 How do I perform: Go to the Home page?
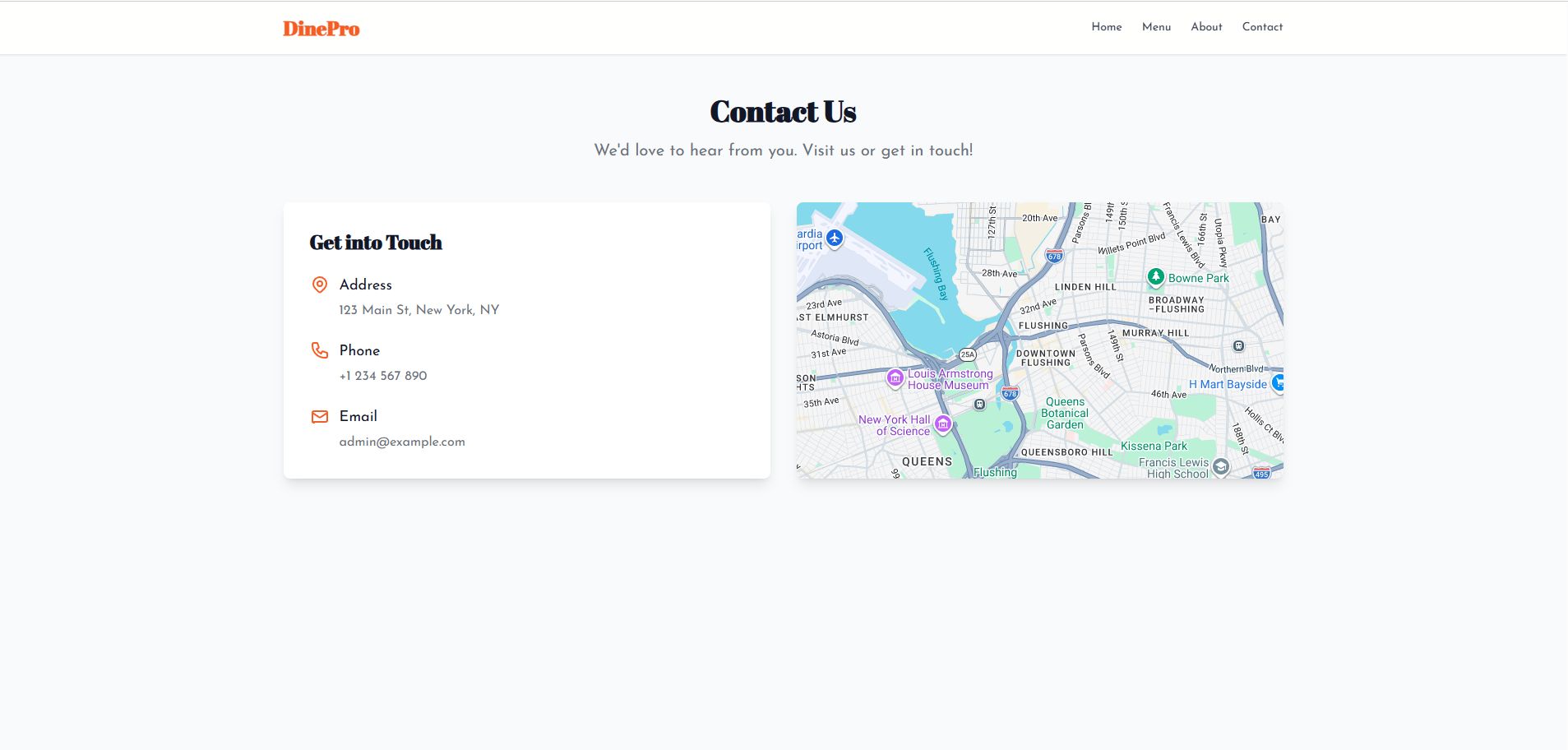1107,27
